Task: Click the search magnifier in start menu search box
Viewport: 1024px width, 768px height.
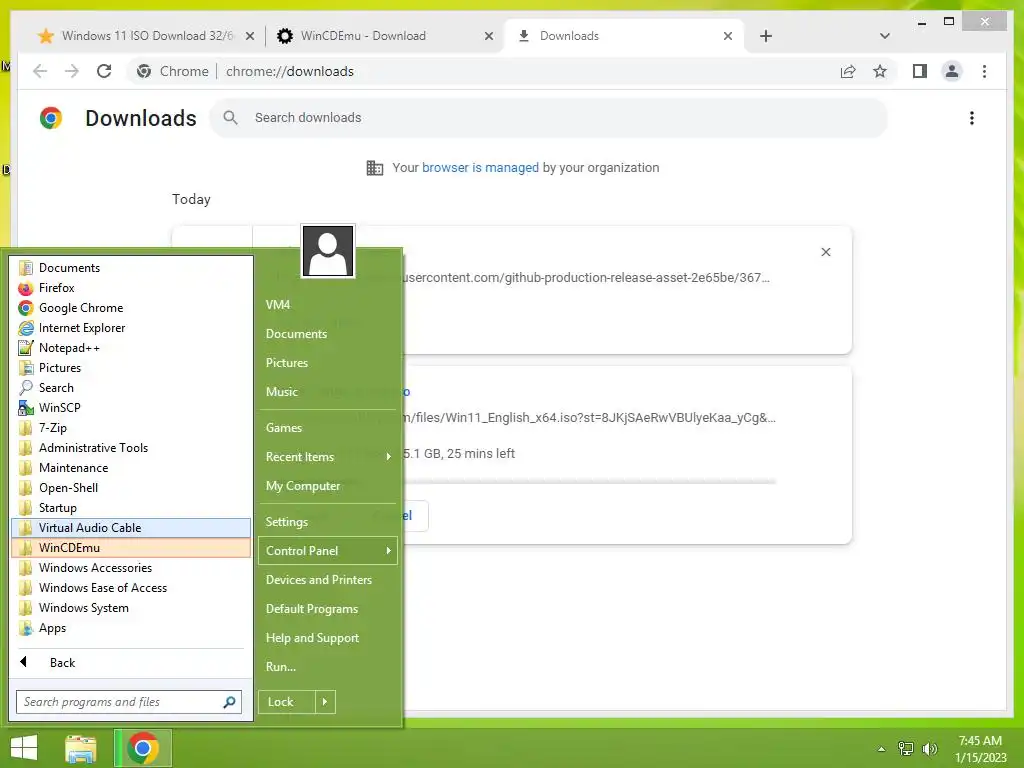Action: [x=229, y=702]
